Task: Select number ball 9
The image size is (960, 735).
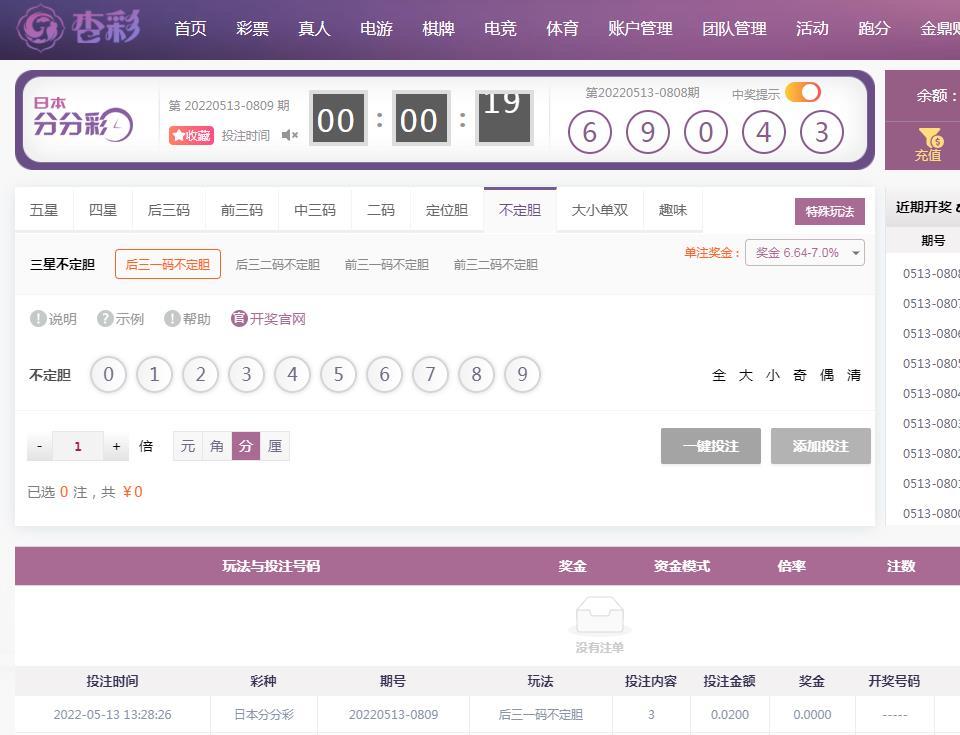Action: [x=522, y=374]
